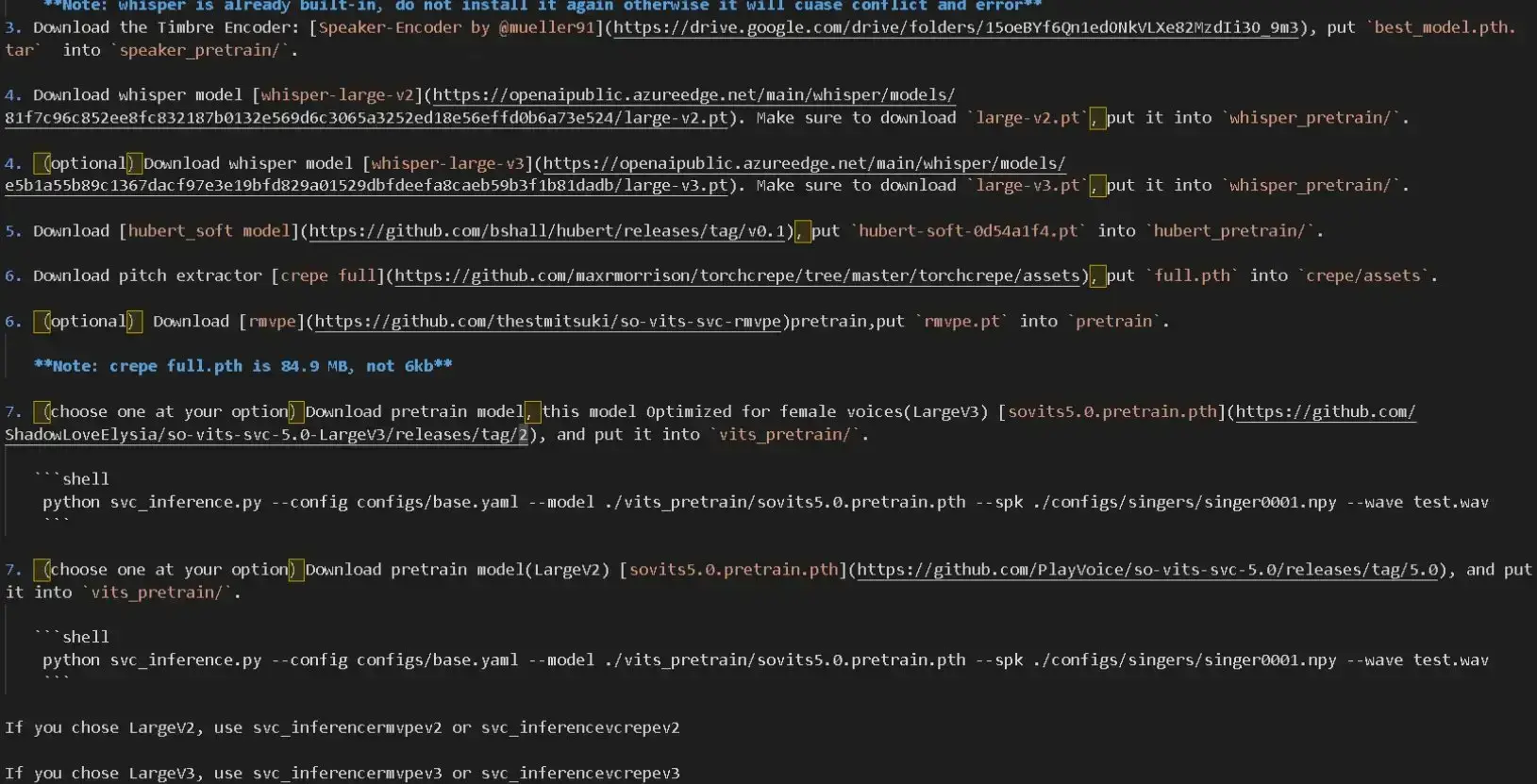The width and height of the screenshot is (1537, 784).
Task: Click the hubert_soft model link label
Action: (209, 231)
